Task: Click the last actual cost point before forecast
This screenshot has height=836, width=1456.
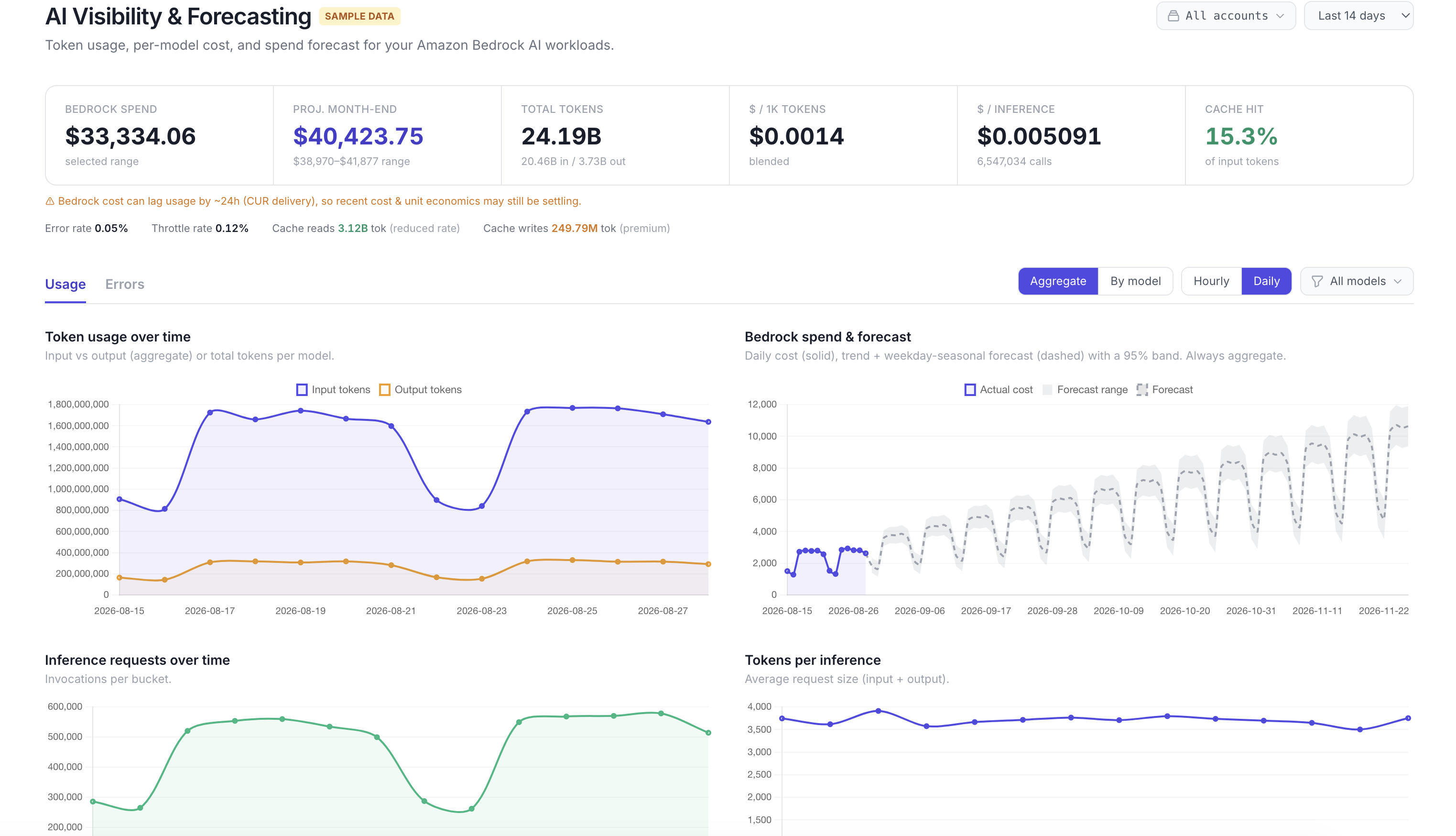Action: pyautogui.click(x=865, y=553)
